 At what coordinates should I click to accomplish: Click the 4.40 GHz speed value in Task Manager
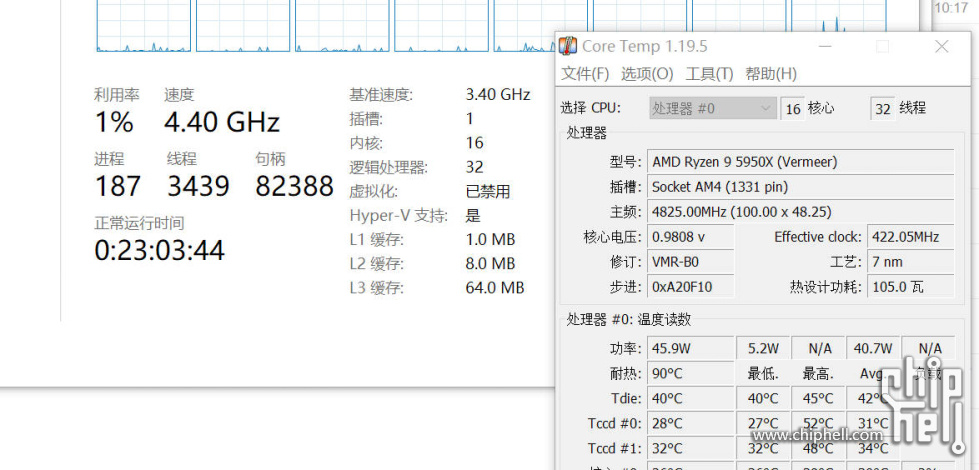(222, 122)
